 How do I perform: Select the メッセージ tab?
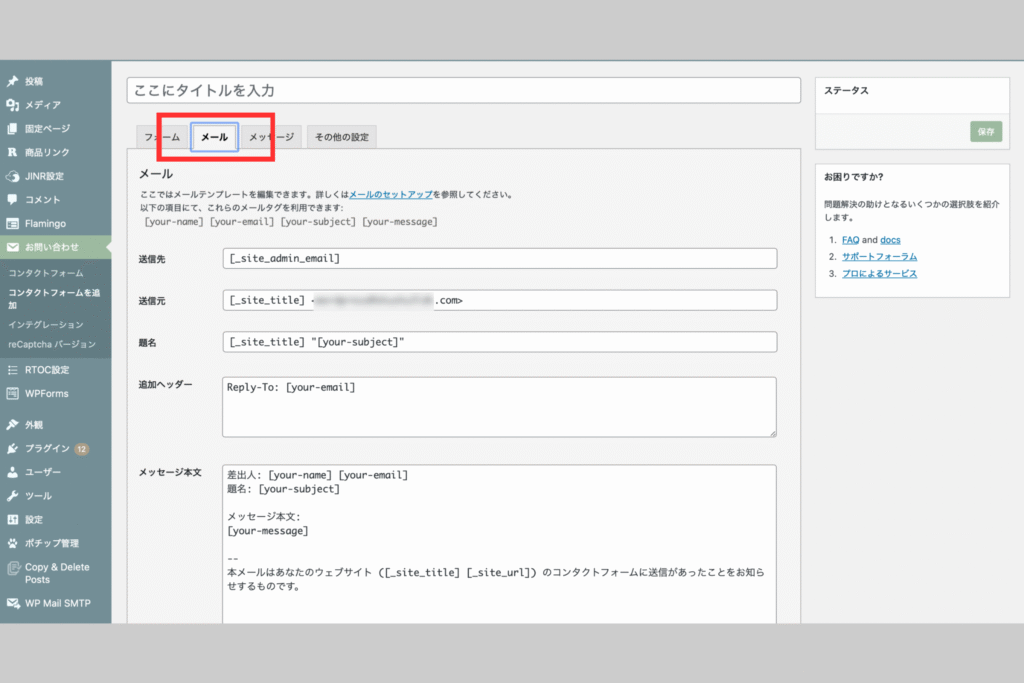[271, 137]
